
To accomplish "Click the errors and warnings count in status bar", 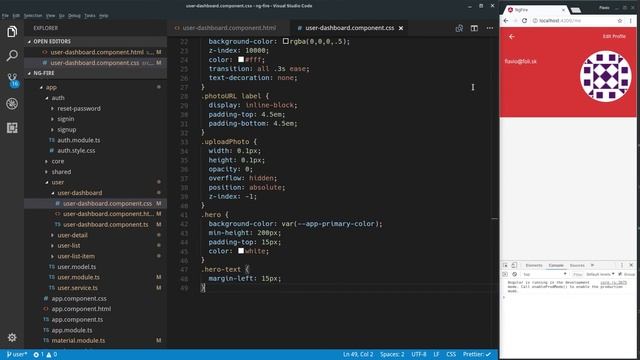I will [x=45, y=354].
